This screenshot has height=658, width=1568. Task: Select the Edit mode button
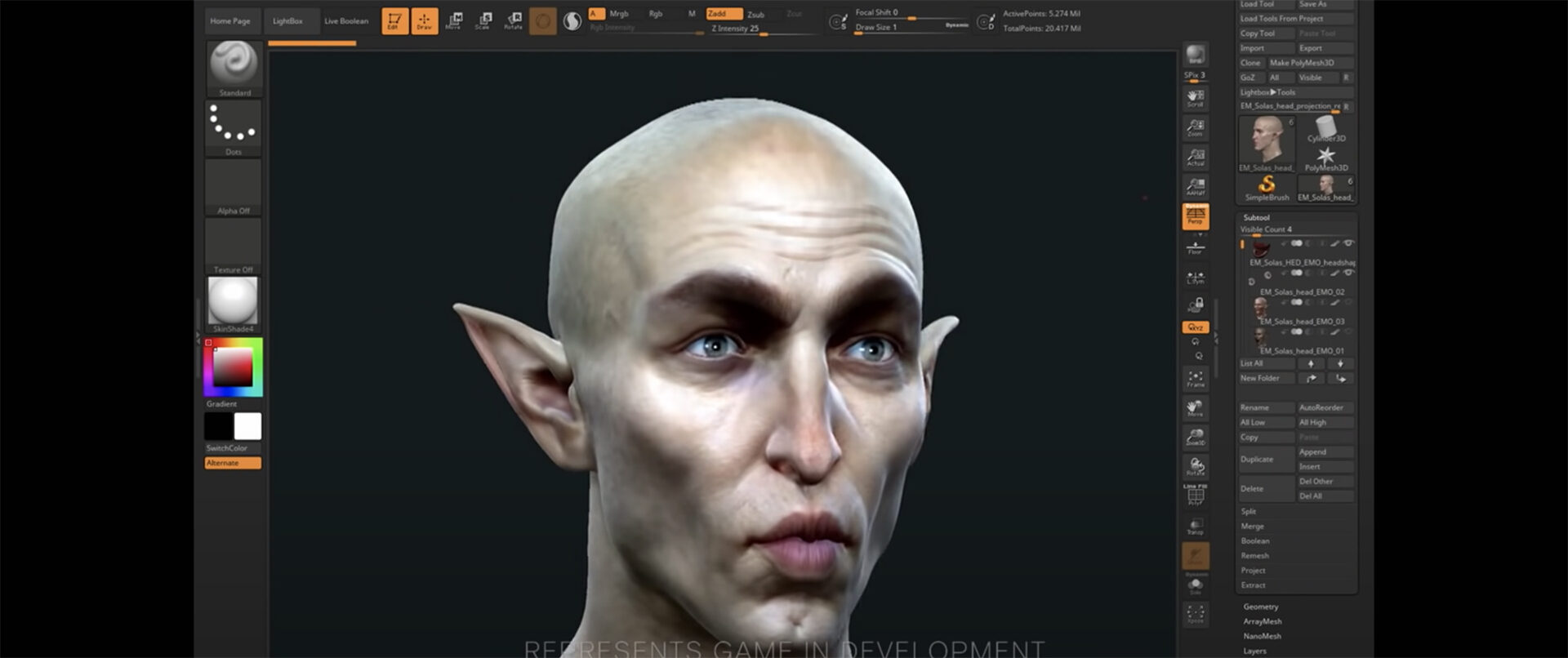pyautogui.click(x=394, y=20)
